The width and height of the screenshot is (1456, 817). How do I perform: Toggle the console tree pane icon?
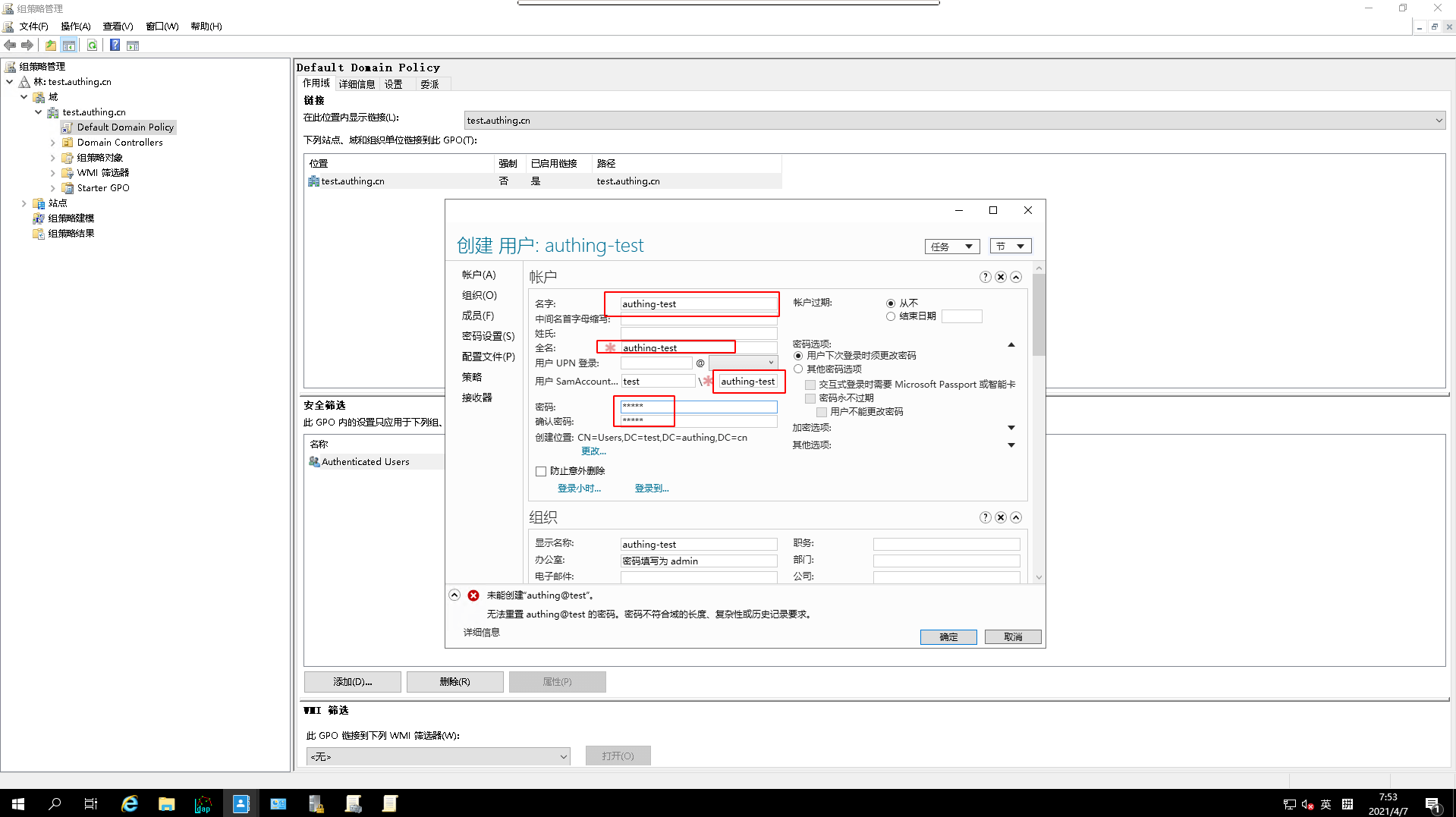pyautogui.click(x=69, y=45)
